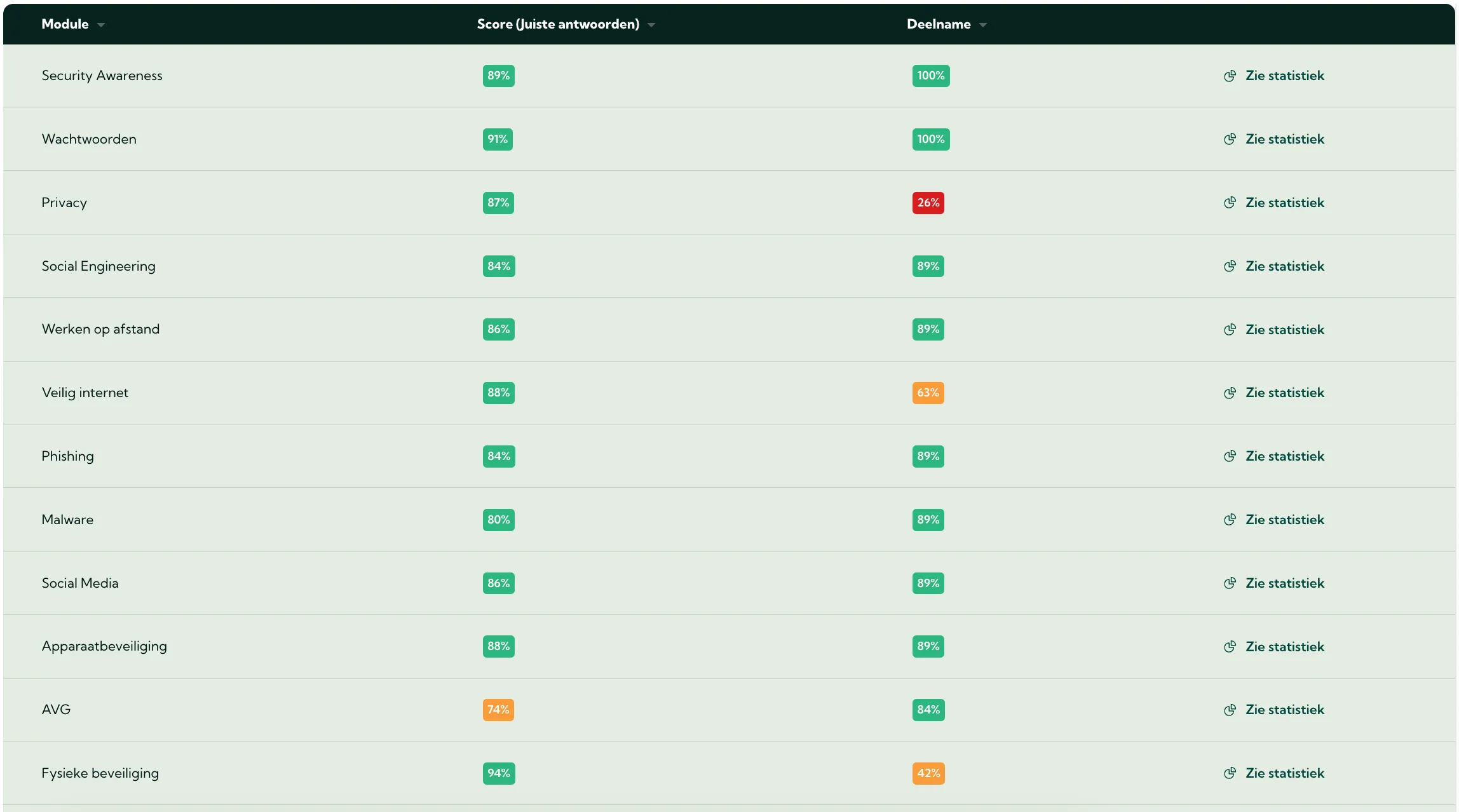Sort by Deelname column arrow
Viewport: 1459px width, 812px height.
(983, 25)
